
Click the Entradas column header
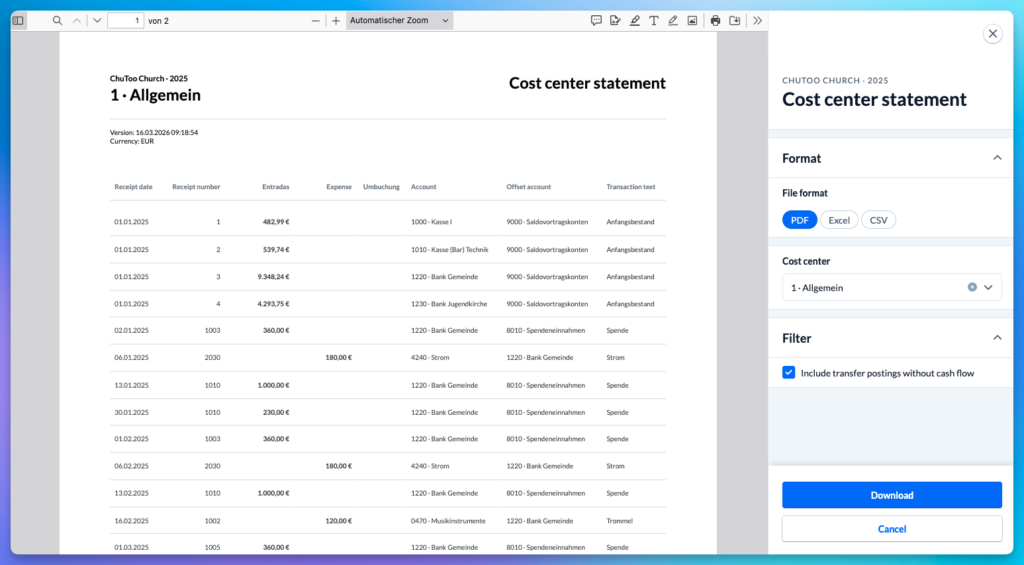point(276,187)
